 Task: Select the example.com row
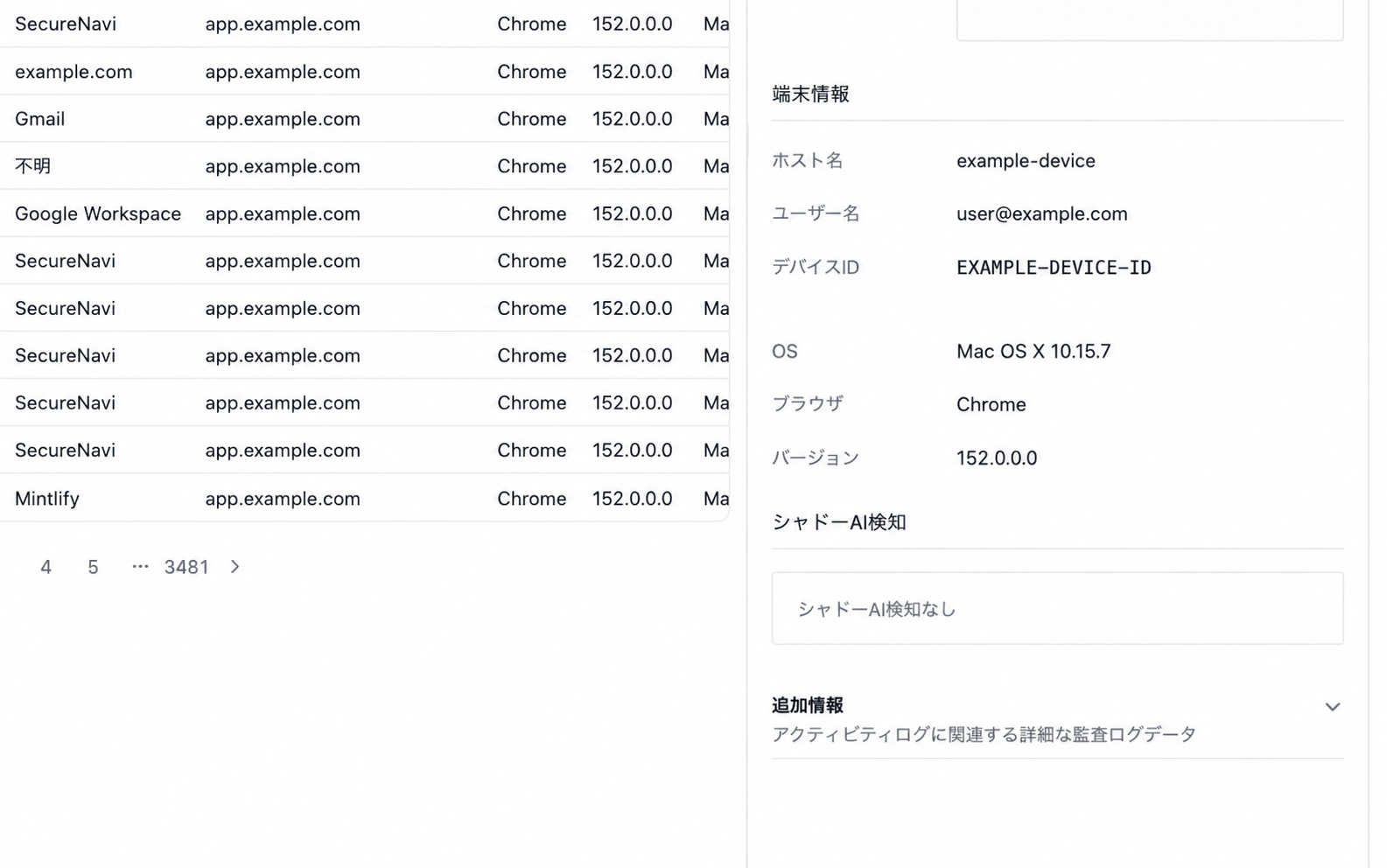[x=364, y=71]
